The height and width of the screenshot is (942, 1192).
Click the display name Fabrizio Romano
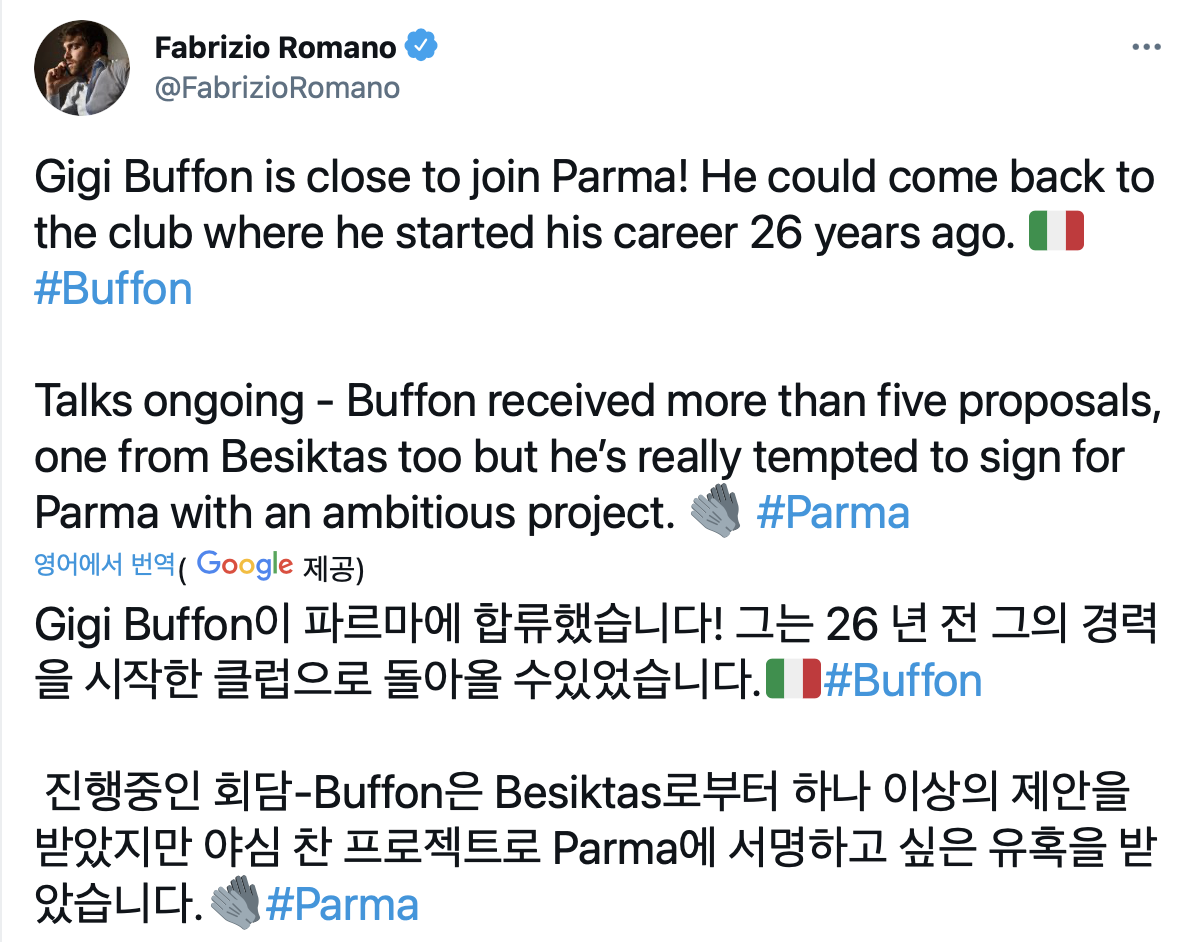[277, 47]
